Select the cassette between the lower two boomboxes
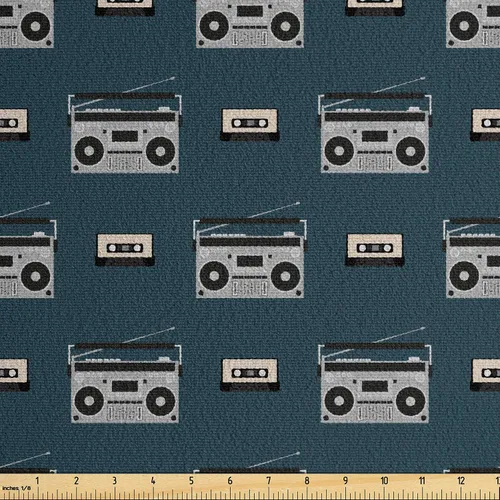The width and height of the screenshot is (500, 500). 250,374
